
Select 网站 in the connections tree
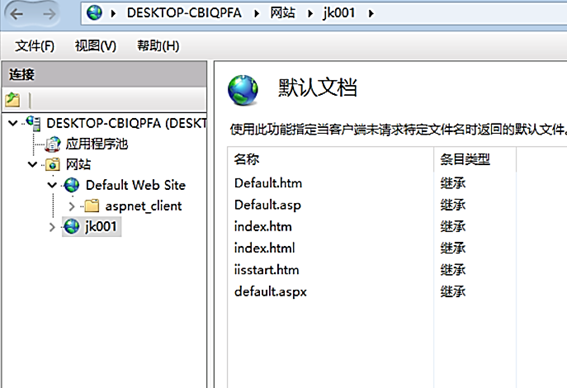78,165
